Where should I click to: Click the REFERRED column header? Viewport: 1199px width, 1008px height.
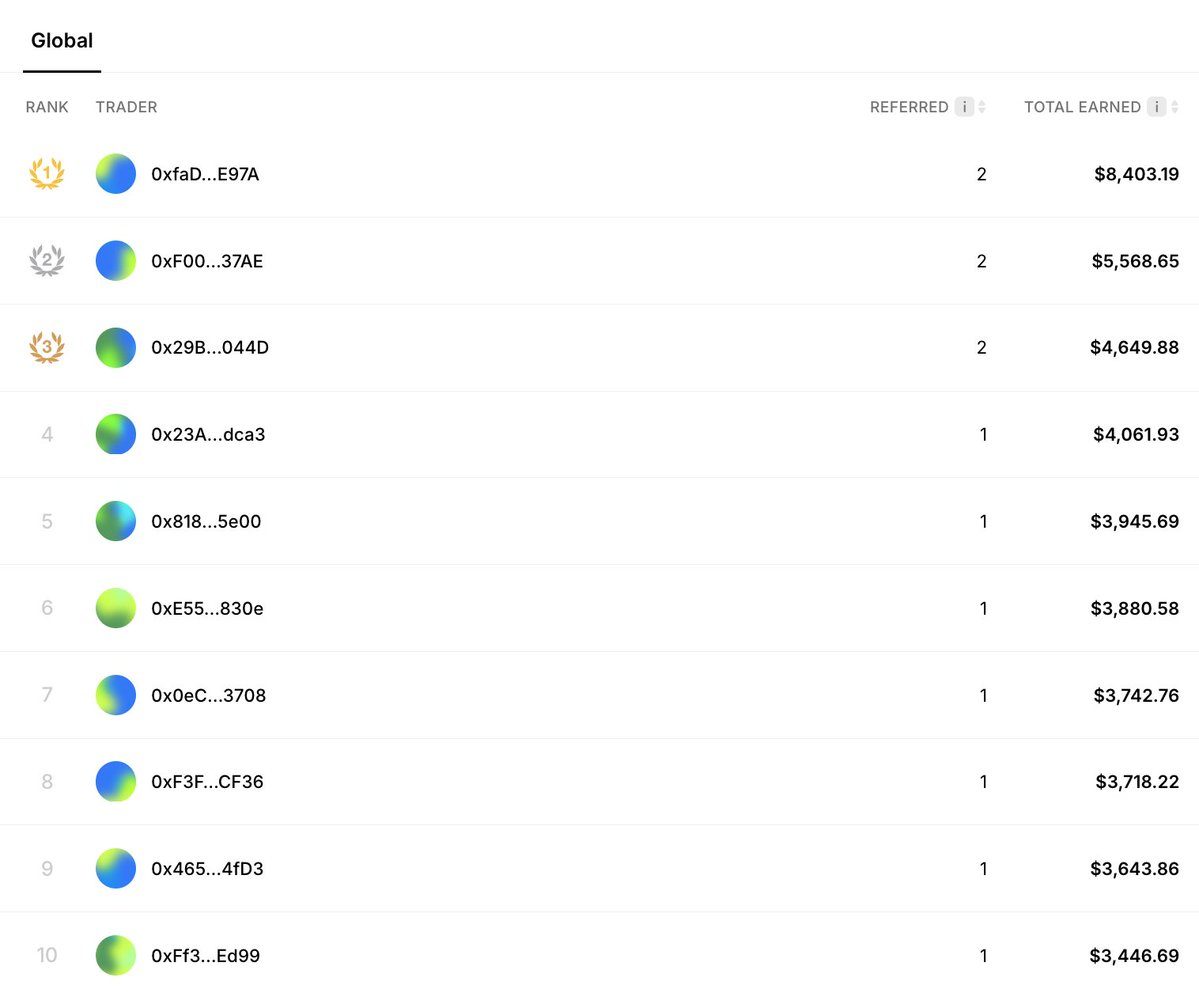909,107
